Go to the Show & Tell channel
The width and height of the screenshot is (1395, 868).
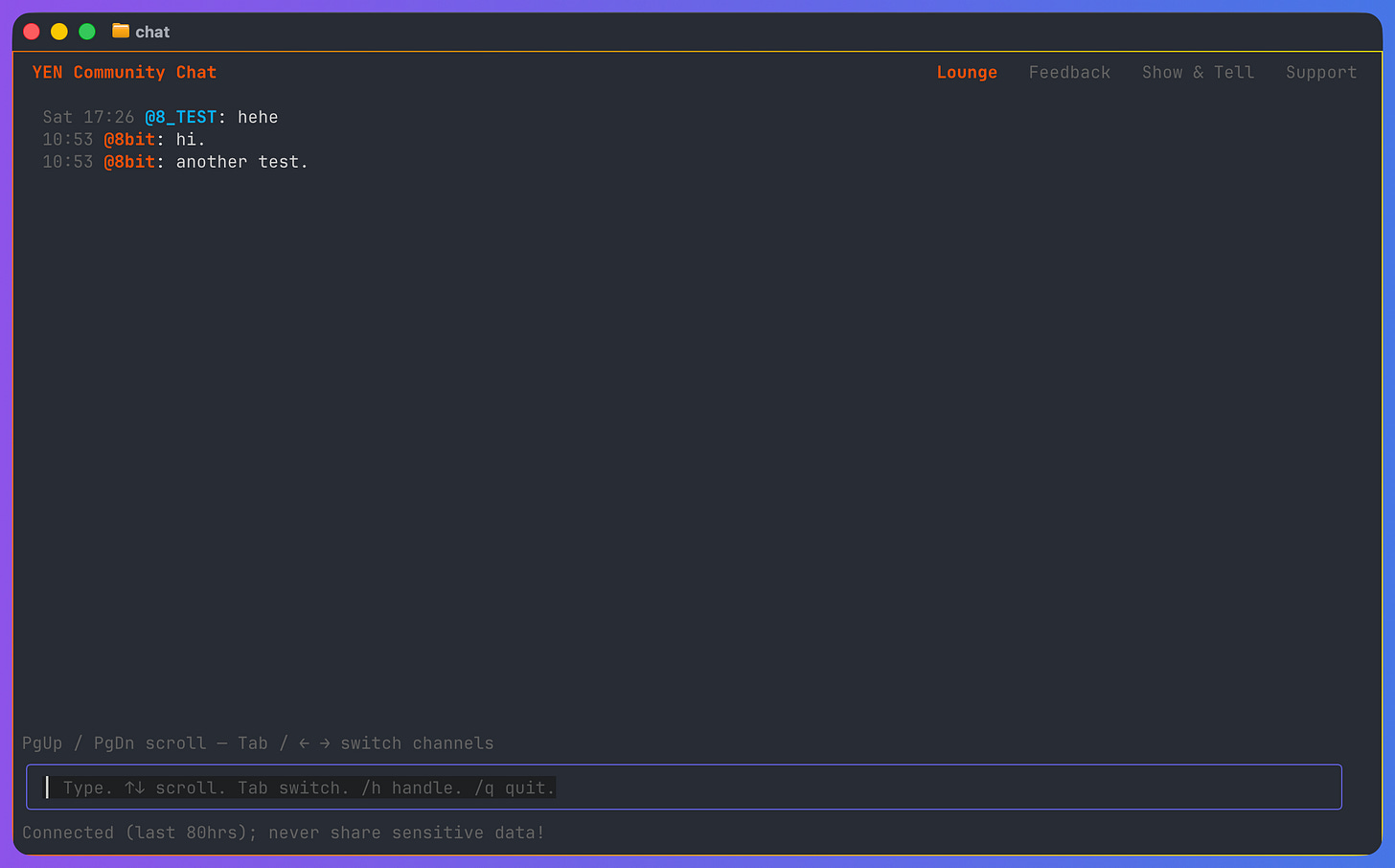click(x=1198, y=73)
